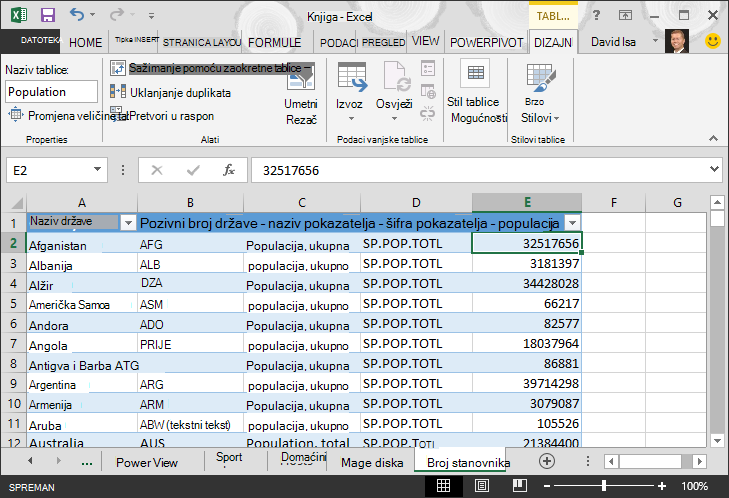
Task: Click the Umetni Rezač slicer icon
Action: [301, 79]
